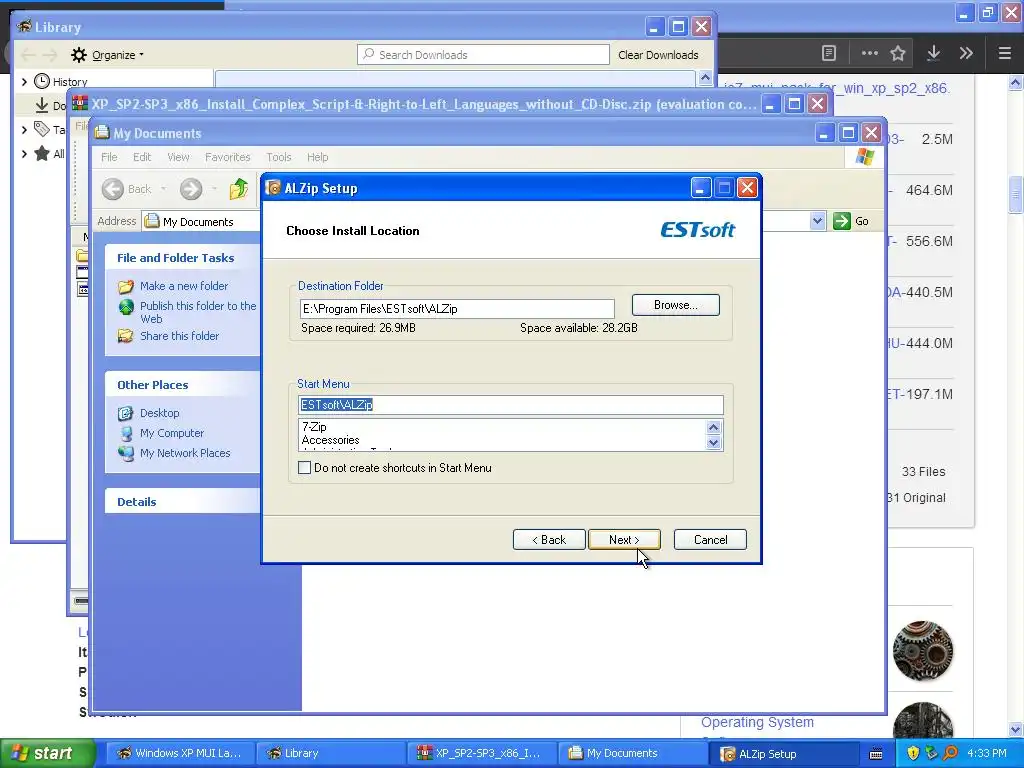Cancel the ALZip installation
The image size is (1024, 768).
(x=710, y=539)
